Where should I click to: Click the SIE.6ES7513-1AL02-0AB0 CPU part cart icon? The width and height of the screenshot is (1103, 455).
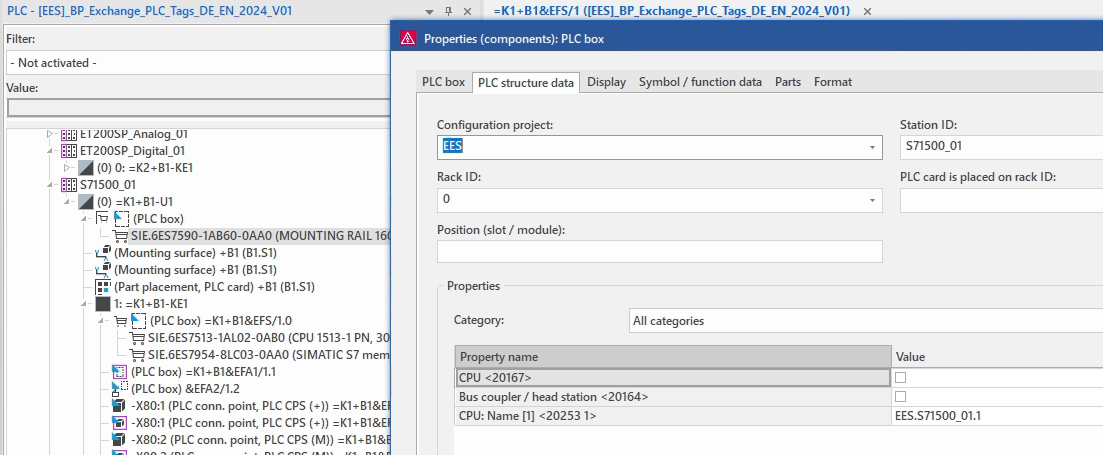point(138,337)
